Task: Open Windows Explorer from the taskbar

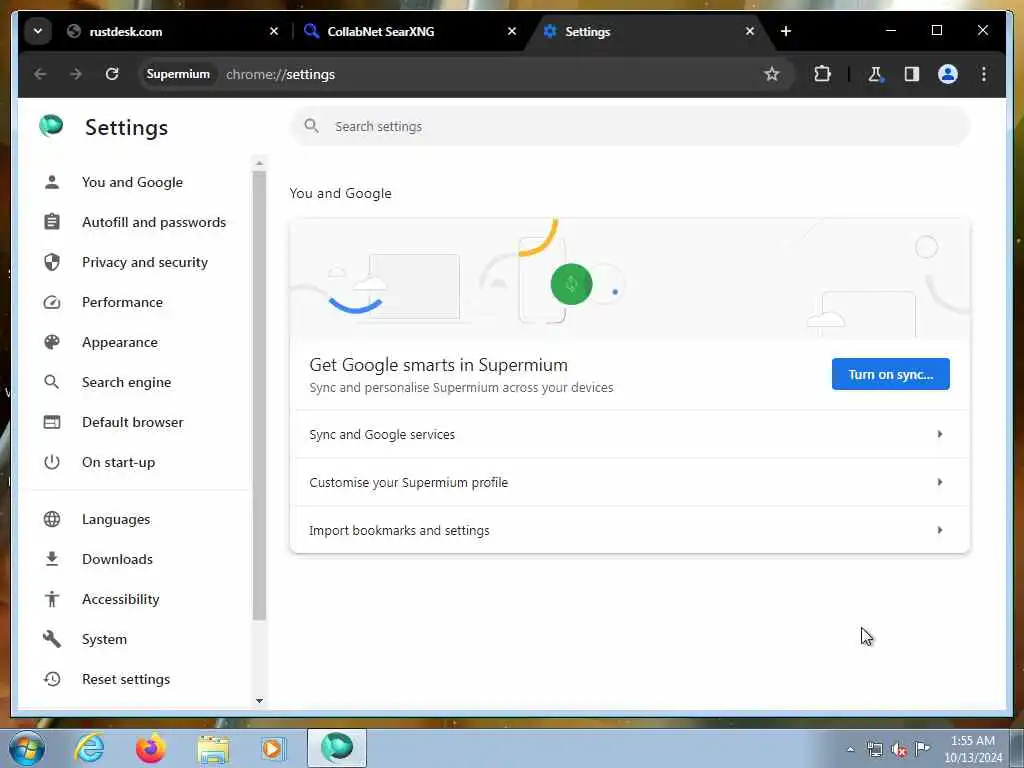Action: coord(213,748)
